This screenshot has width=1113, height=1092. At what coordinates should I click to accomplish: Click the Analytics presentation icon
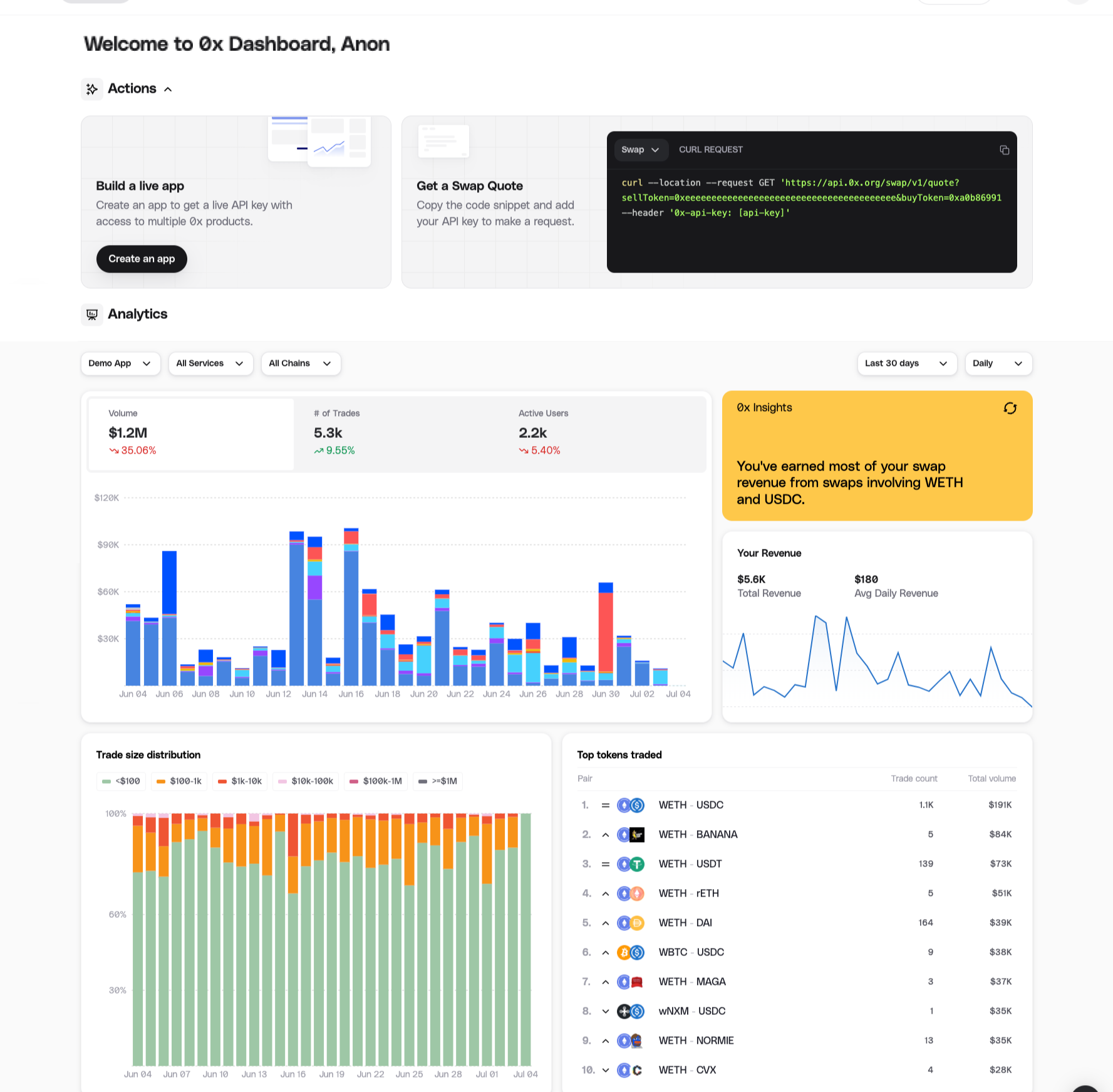point(91,315)
